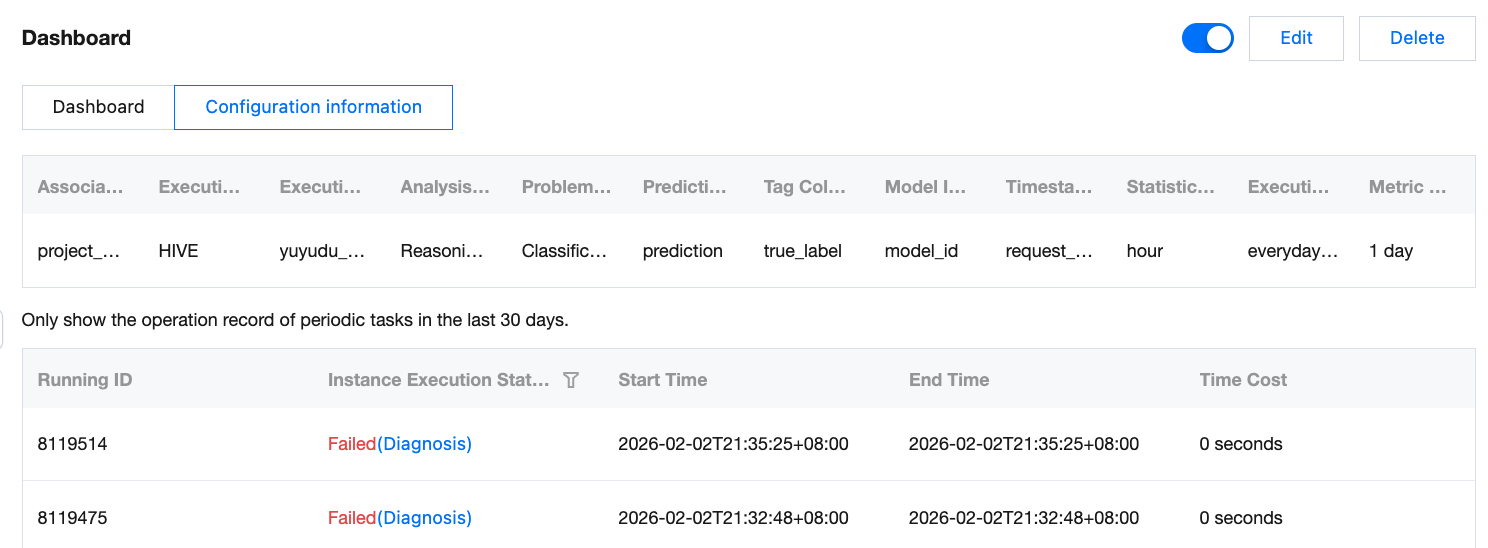Click the true_label tag column cell

[802, 251]
